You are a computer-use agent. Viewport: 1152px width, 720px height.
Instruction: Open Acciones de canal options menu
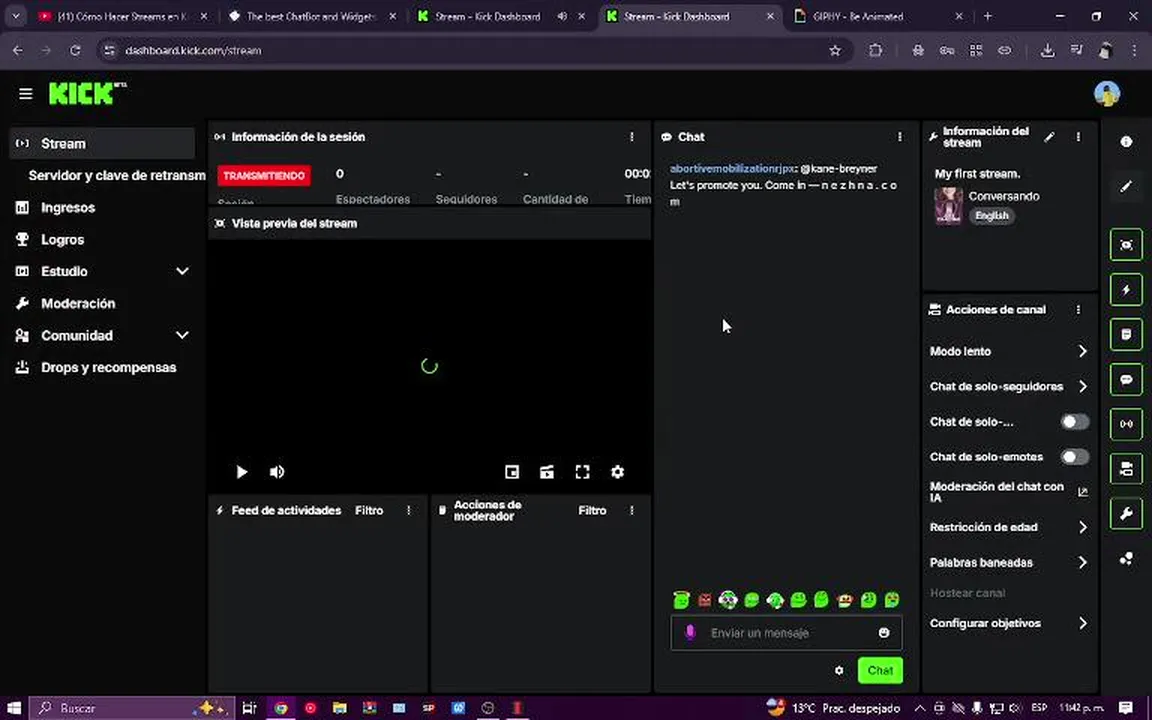point(1078,310)
